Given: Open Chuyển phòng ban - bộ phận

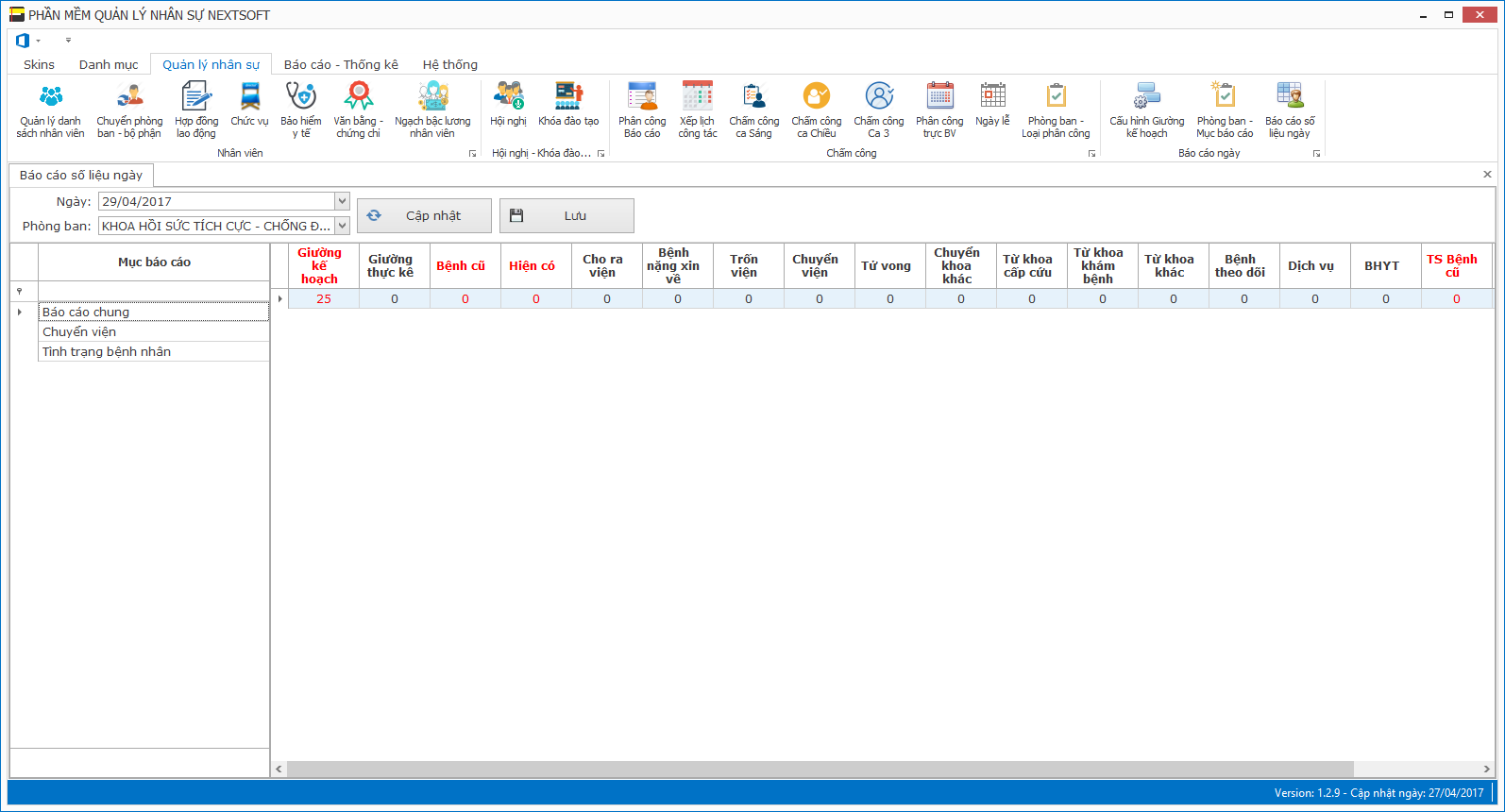Looking at the screenshot, I should [129, 110].
